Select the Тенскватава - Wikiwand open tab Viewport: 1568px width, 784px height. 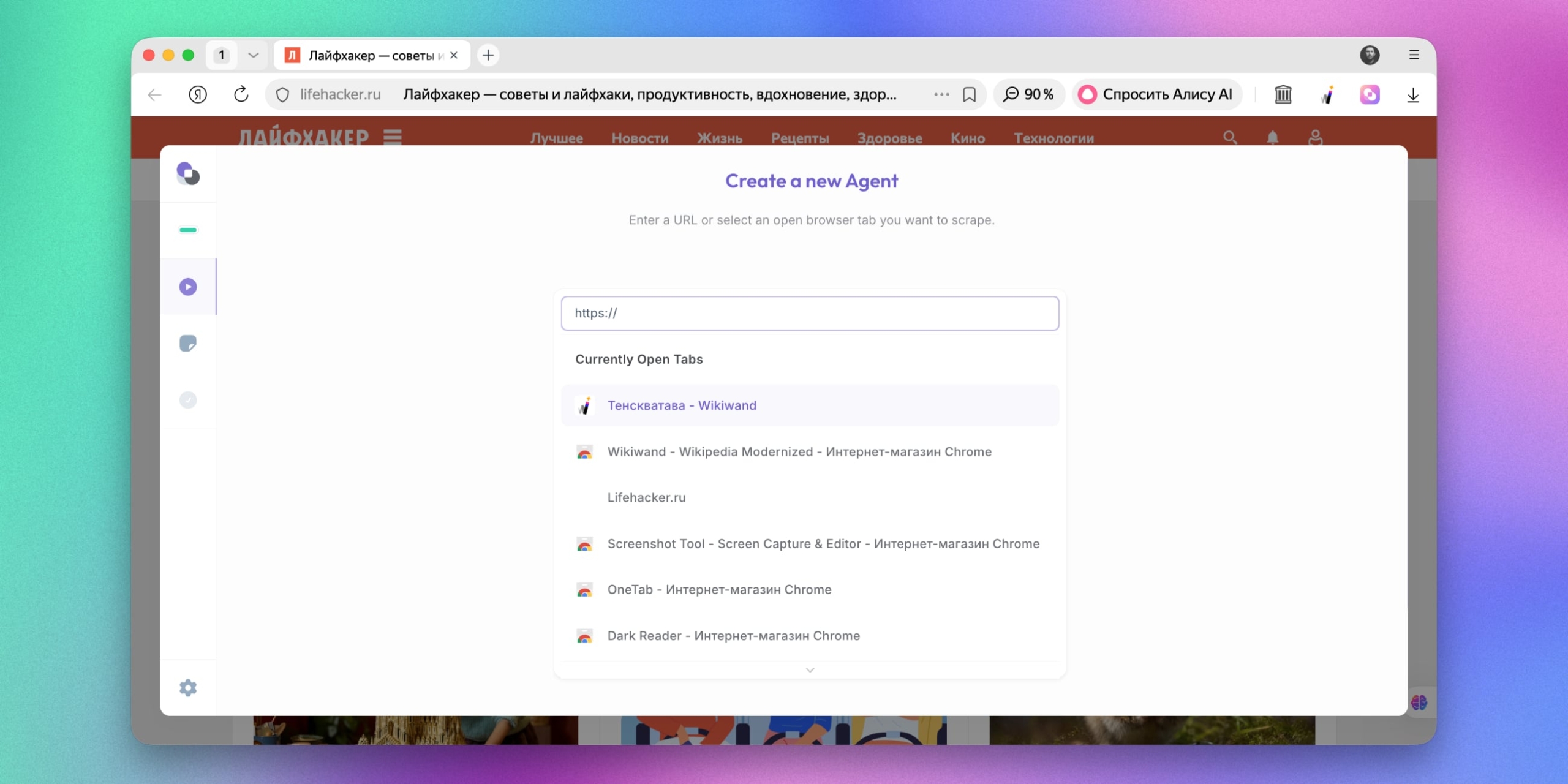click(810, 405)
